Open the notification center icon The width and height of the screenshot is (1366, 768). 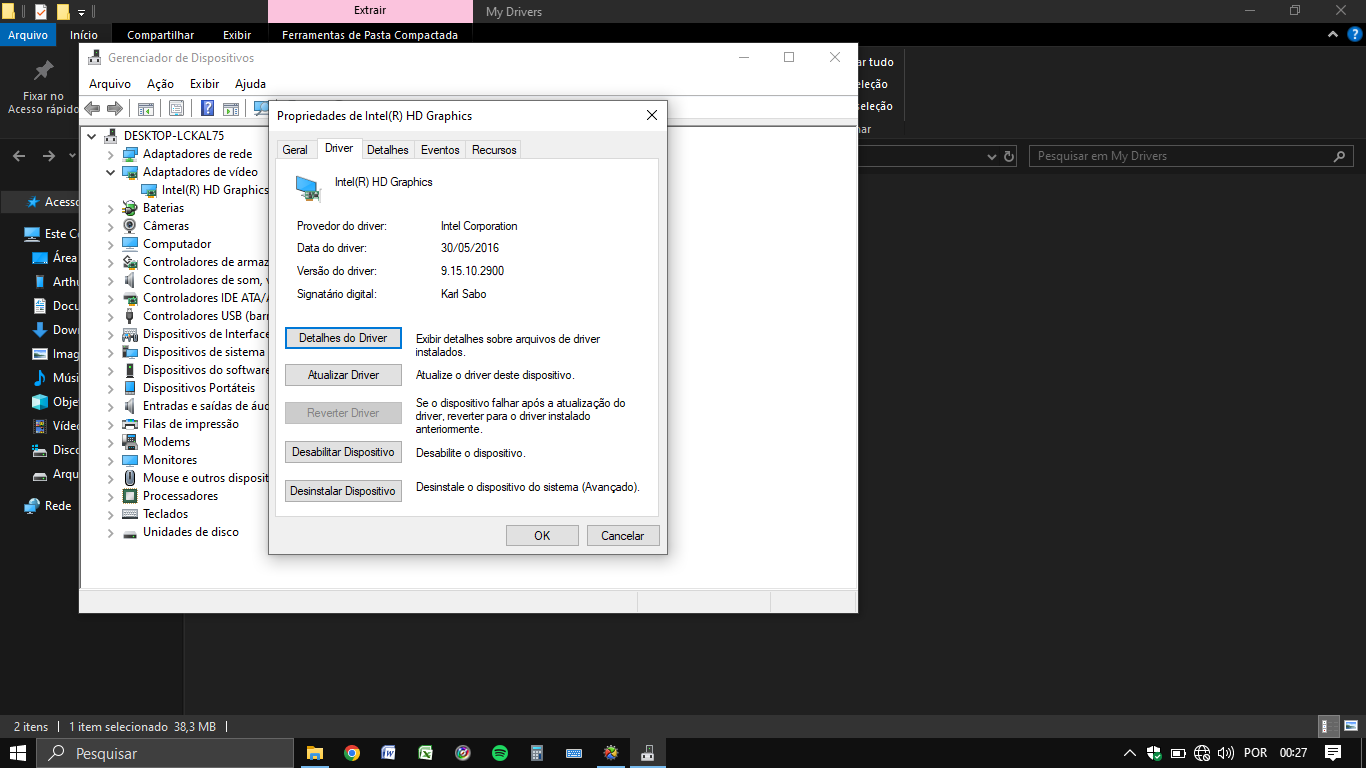[x=1332, y=753]
